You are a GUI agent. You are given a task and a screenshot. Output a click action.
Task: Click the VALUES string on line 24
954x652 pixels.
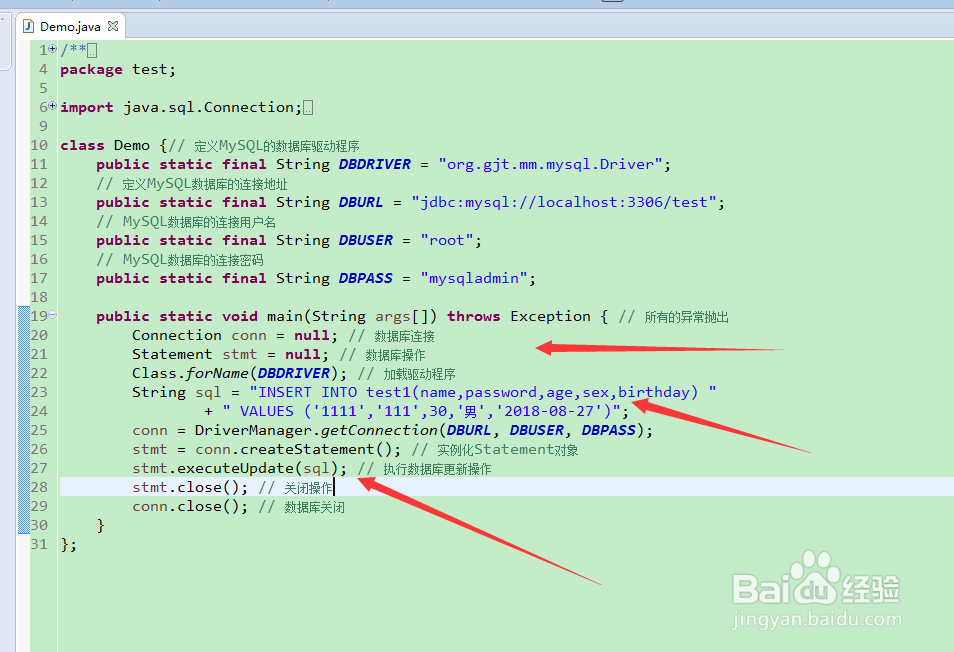pyautogui.click(x=422, y=411)
